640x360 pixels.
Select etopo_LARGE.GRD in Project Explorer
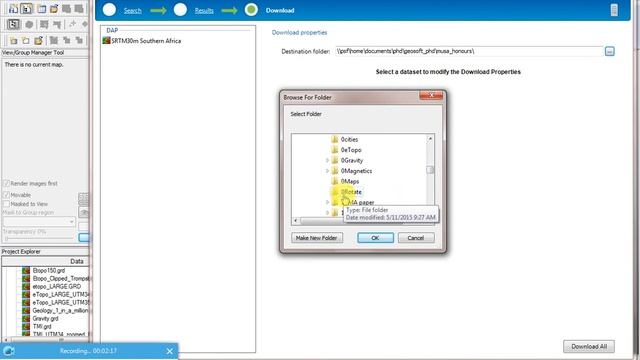pyautogui.click(x=57, y=287)
